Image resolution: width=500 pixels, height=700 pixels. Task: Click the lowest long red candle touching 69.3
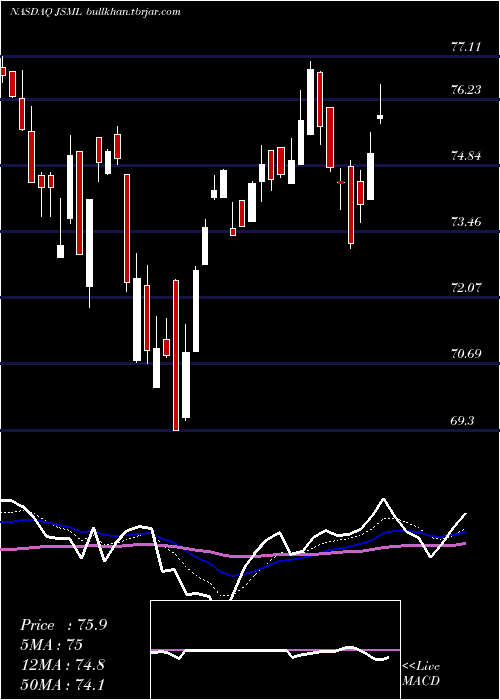pyautogui.click(x=176, y=355)
